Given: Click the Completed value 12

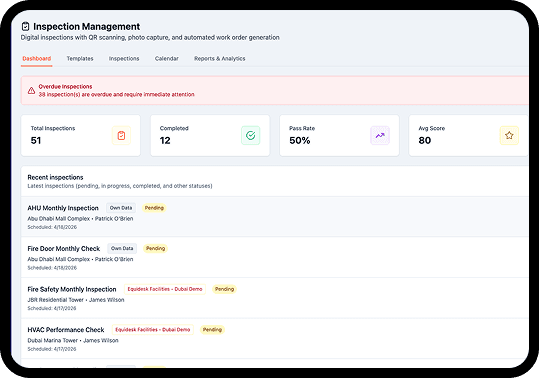Looking at the screenshot, I should 165,141.
